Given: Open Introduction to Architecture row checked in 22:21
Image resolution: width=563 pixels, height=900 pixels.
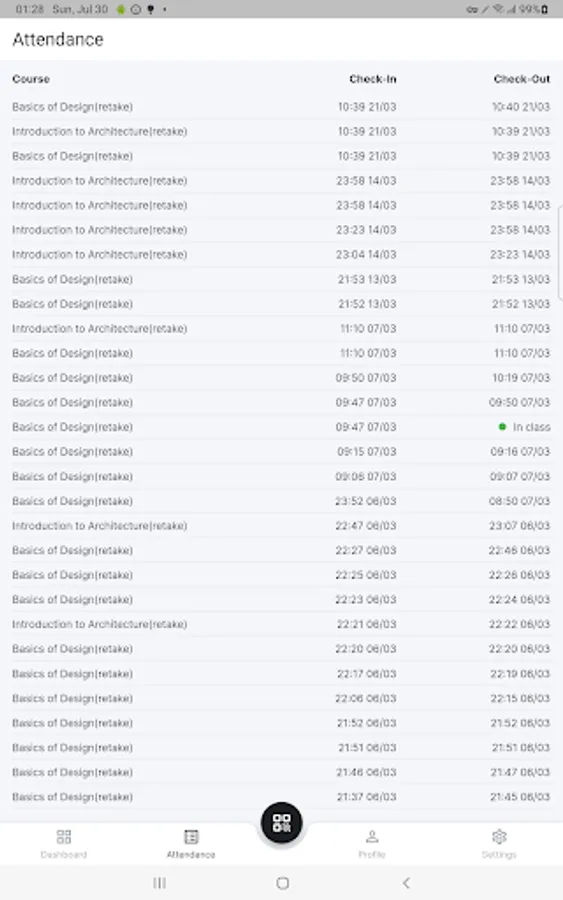Looking at the screenshot, I should click(281, 624).
